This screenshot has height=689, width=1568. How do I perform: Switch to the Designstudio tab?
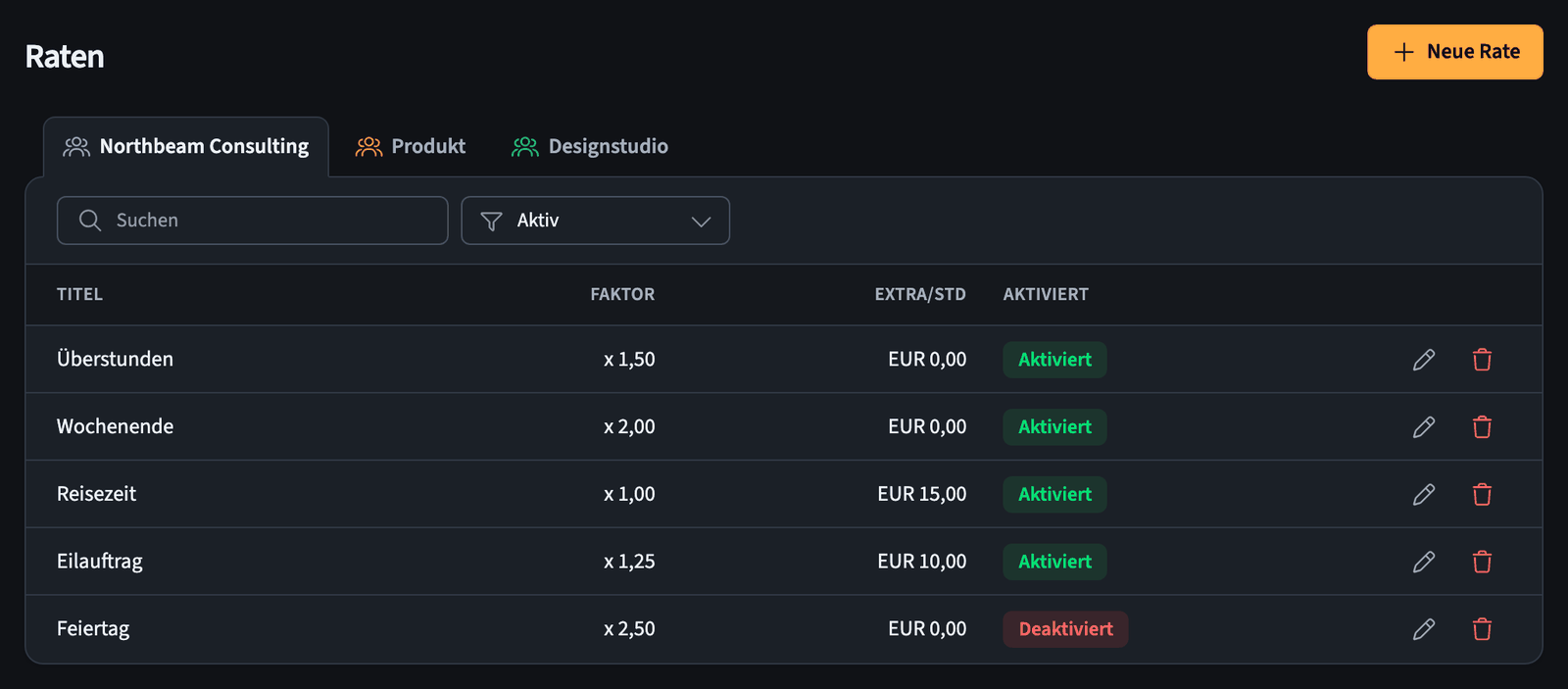pyautogui.click(x=590, y=147)
